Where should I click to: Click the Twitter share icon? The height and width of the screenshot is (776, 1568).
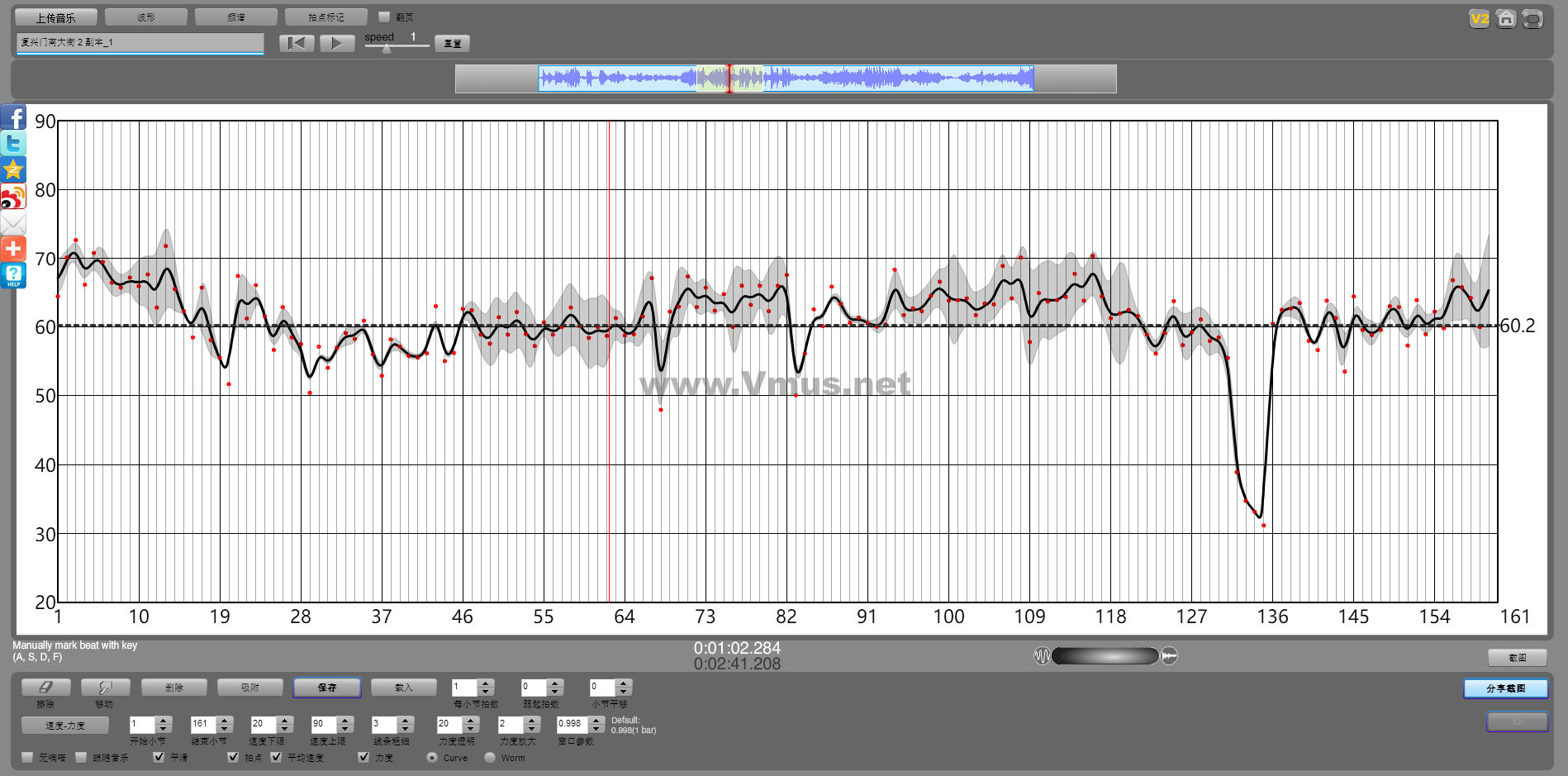(13, 144)
